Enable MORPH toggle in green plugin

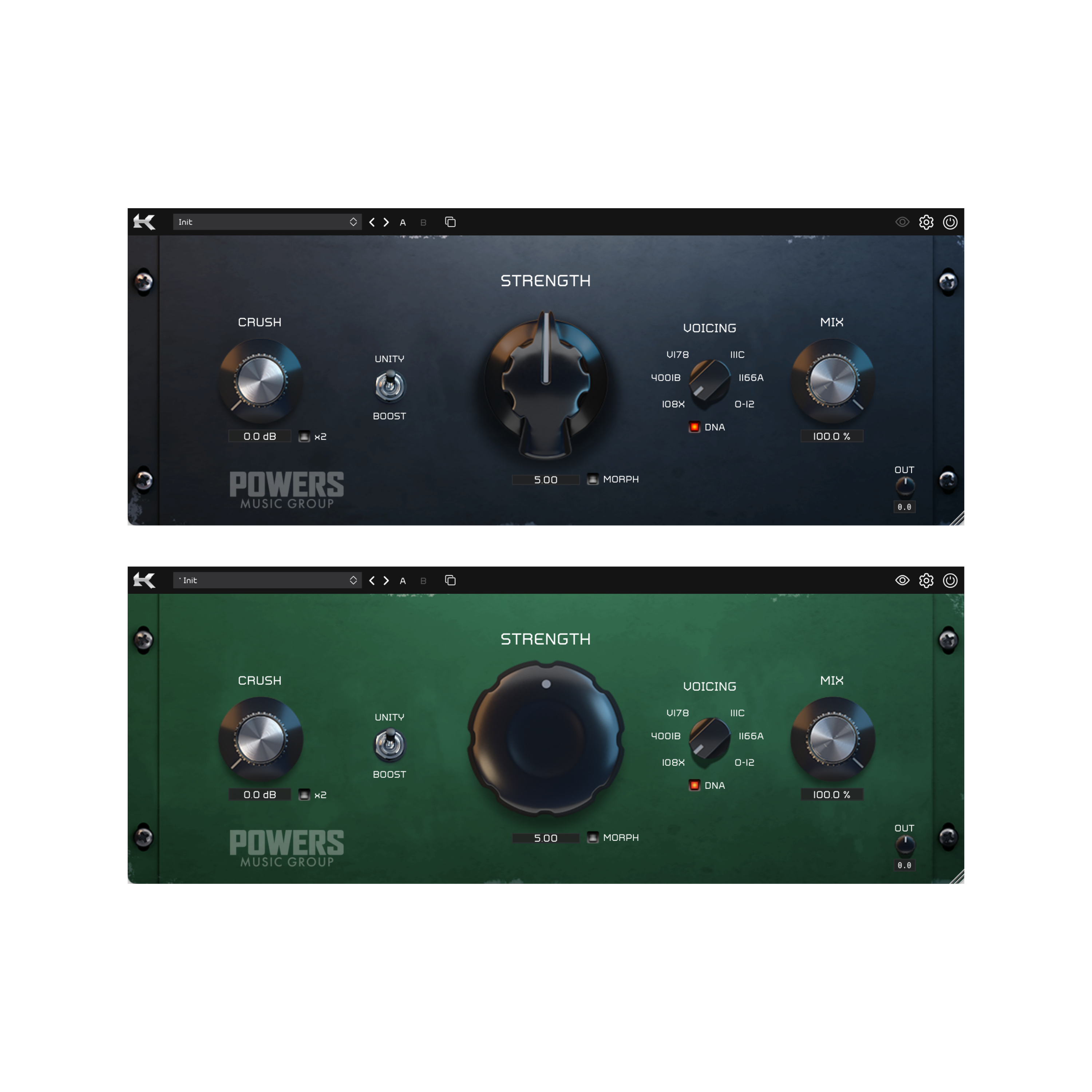click(592, 838)
